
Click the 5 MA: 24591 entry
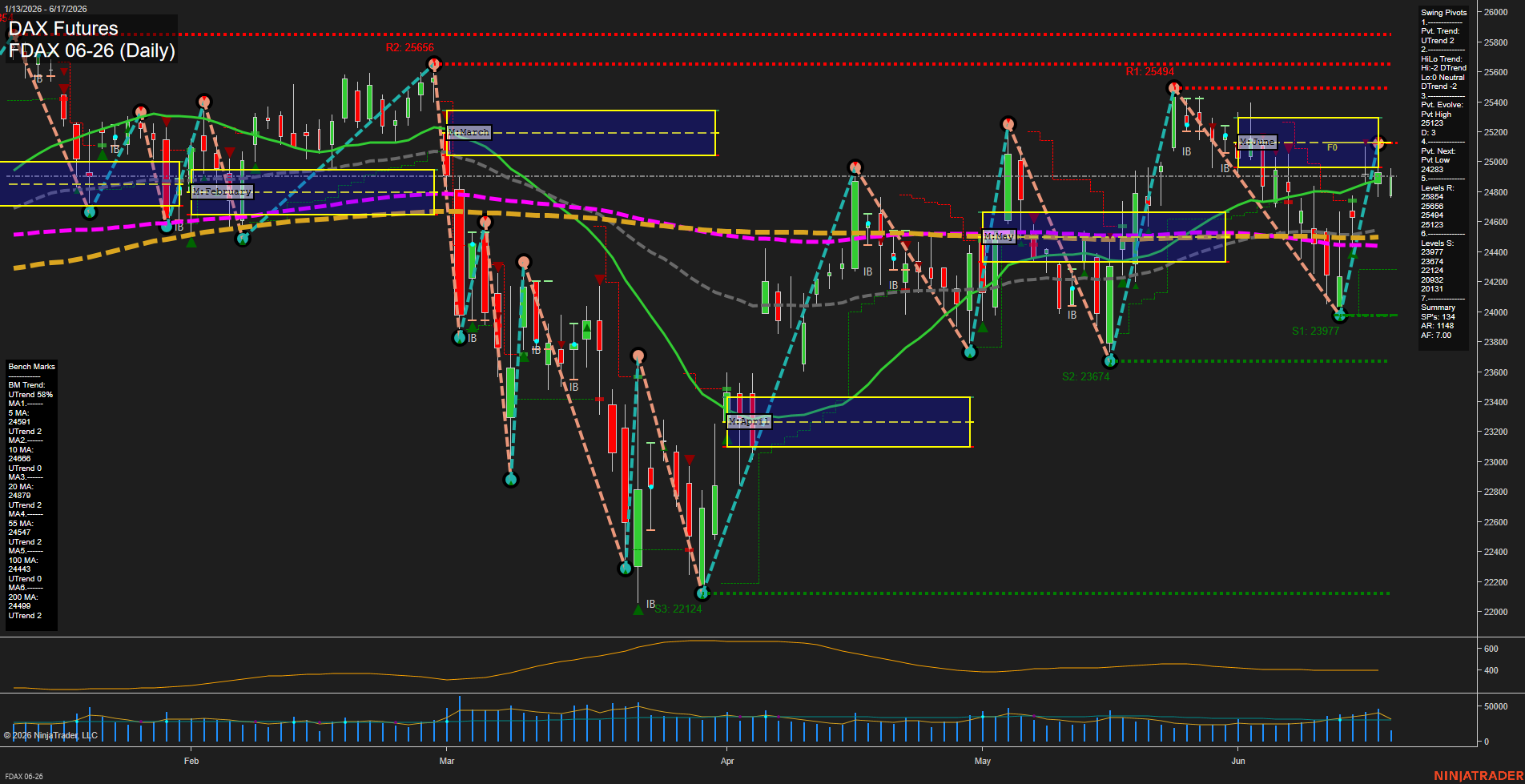point(19,417)
